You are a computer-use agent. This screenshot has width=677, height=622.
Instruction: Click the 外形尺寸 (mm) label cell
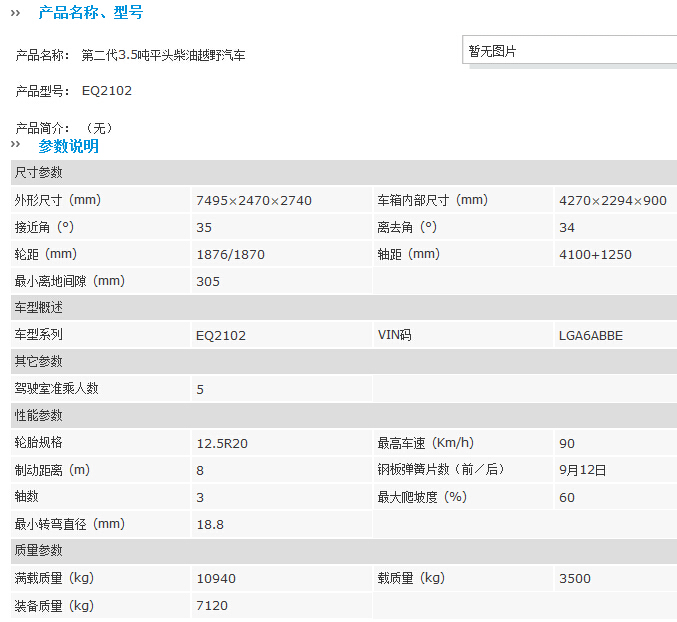point(100,200)
